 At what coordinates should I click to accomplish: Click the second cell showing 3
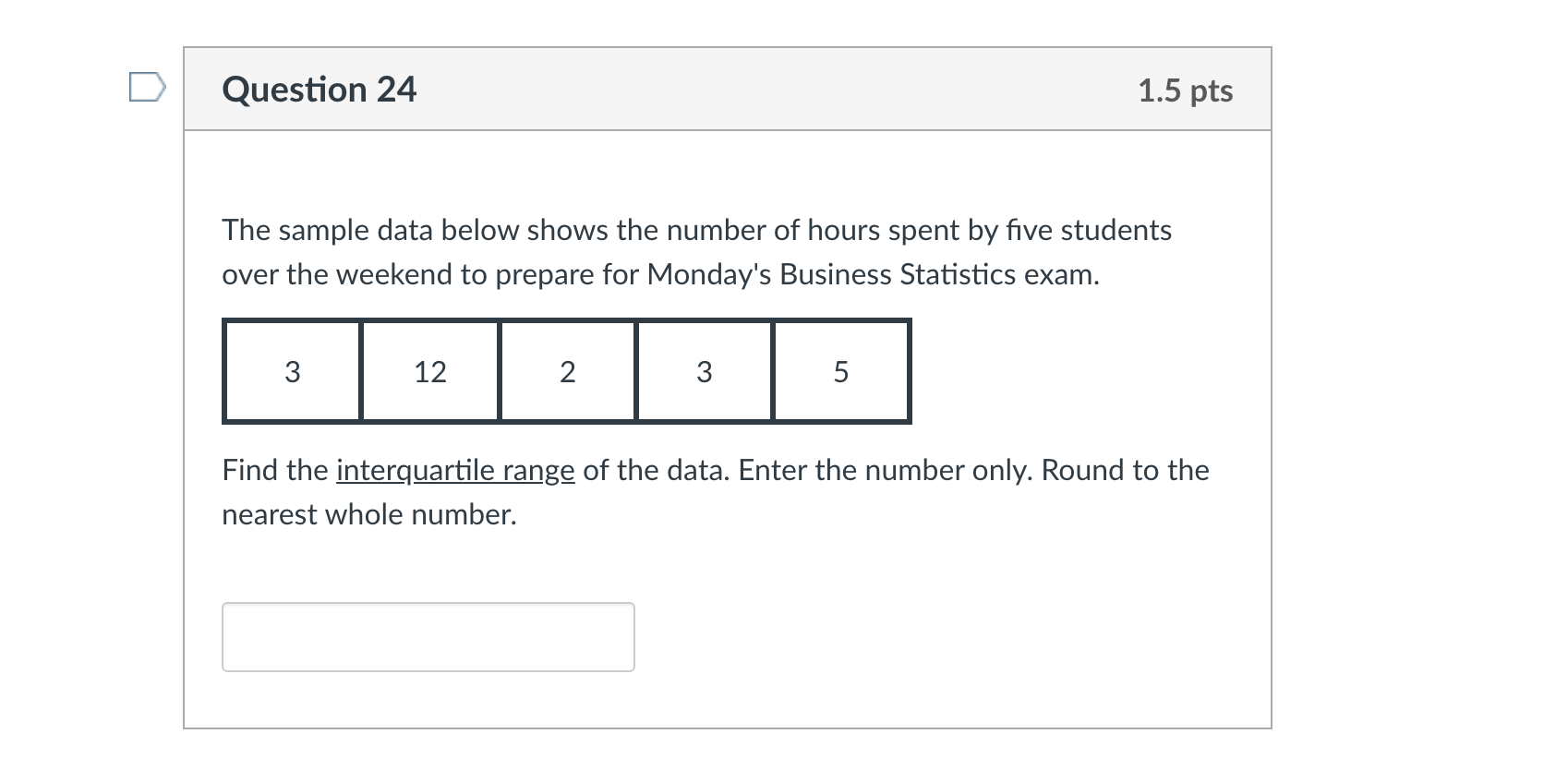[704, 371]
